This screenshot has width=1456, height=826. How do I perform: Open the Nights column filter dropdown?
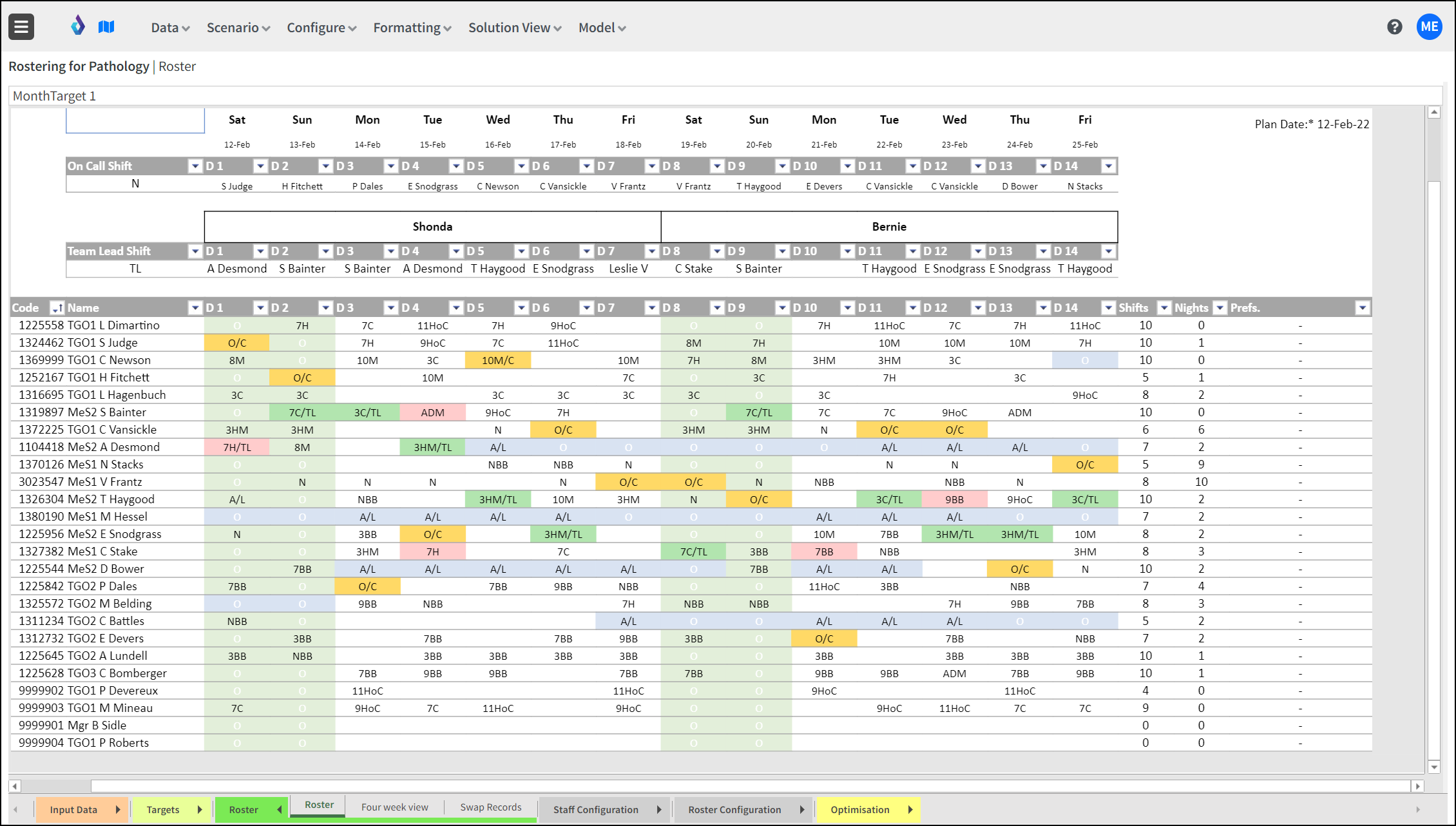(1220, 308)
